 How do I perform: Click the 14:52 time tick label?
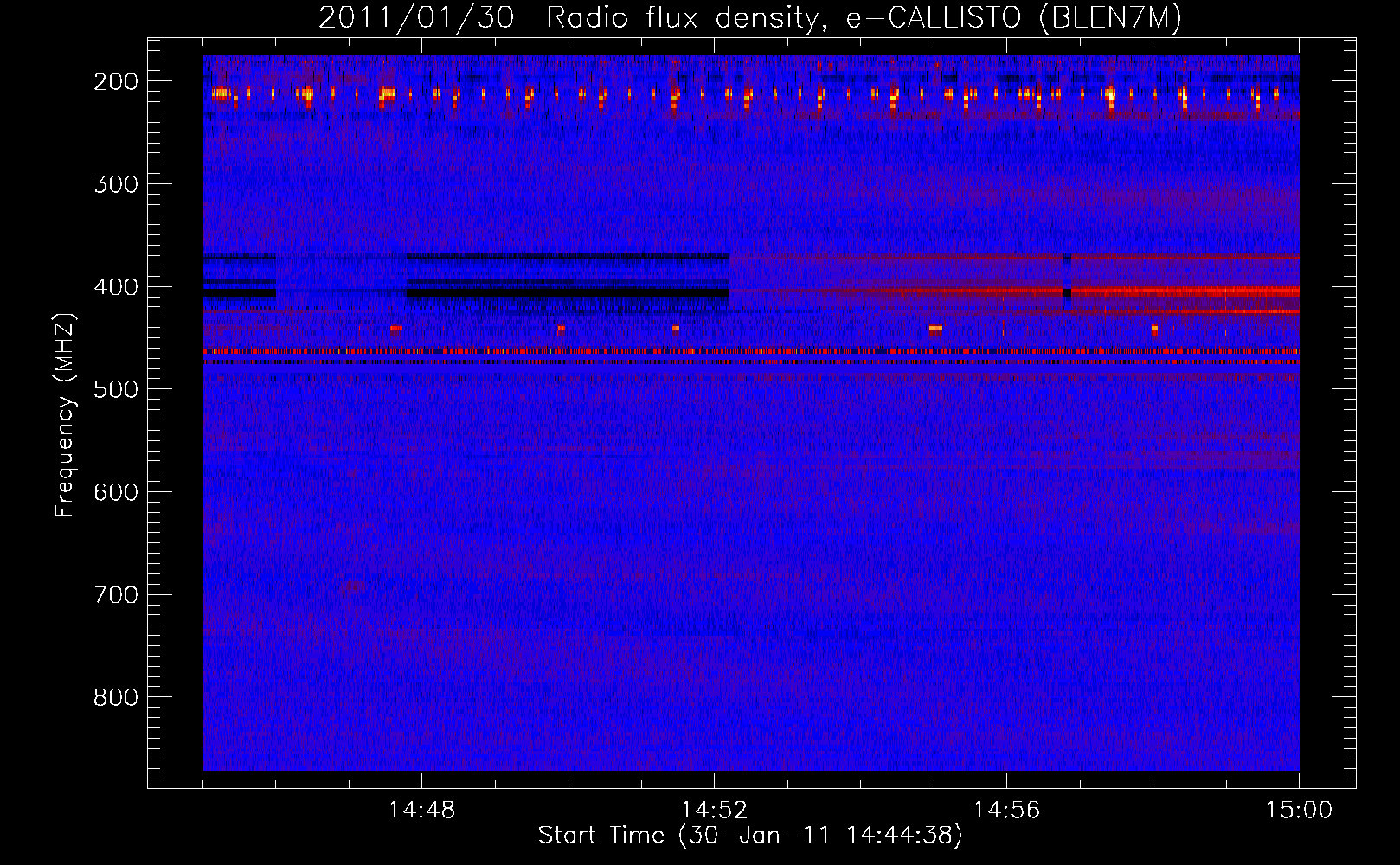tap(714, 811)
